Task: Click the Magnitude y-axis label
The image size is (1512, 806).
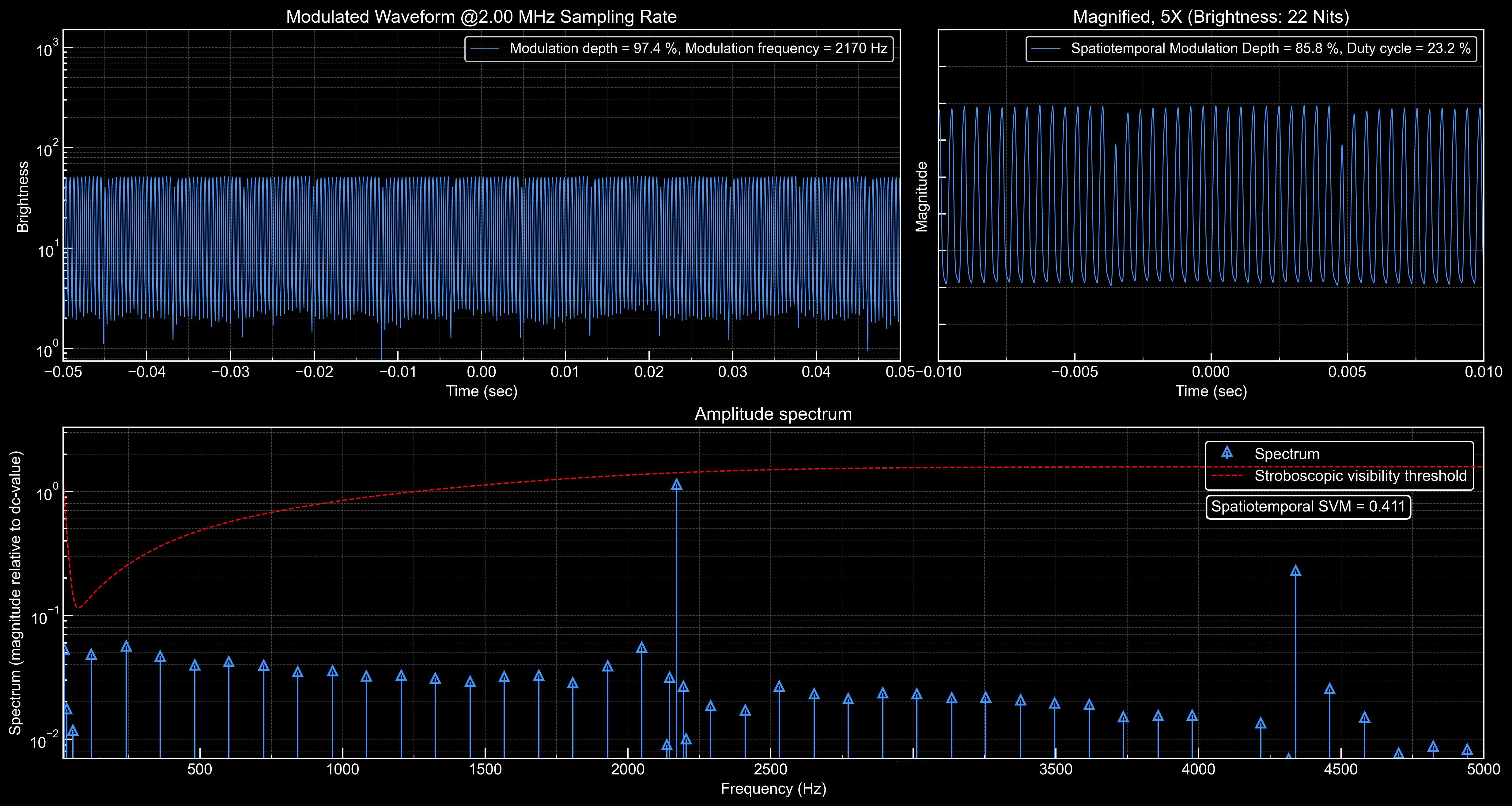Action: [921, 197]
